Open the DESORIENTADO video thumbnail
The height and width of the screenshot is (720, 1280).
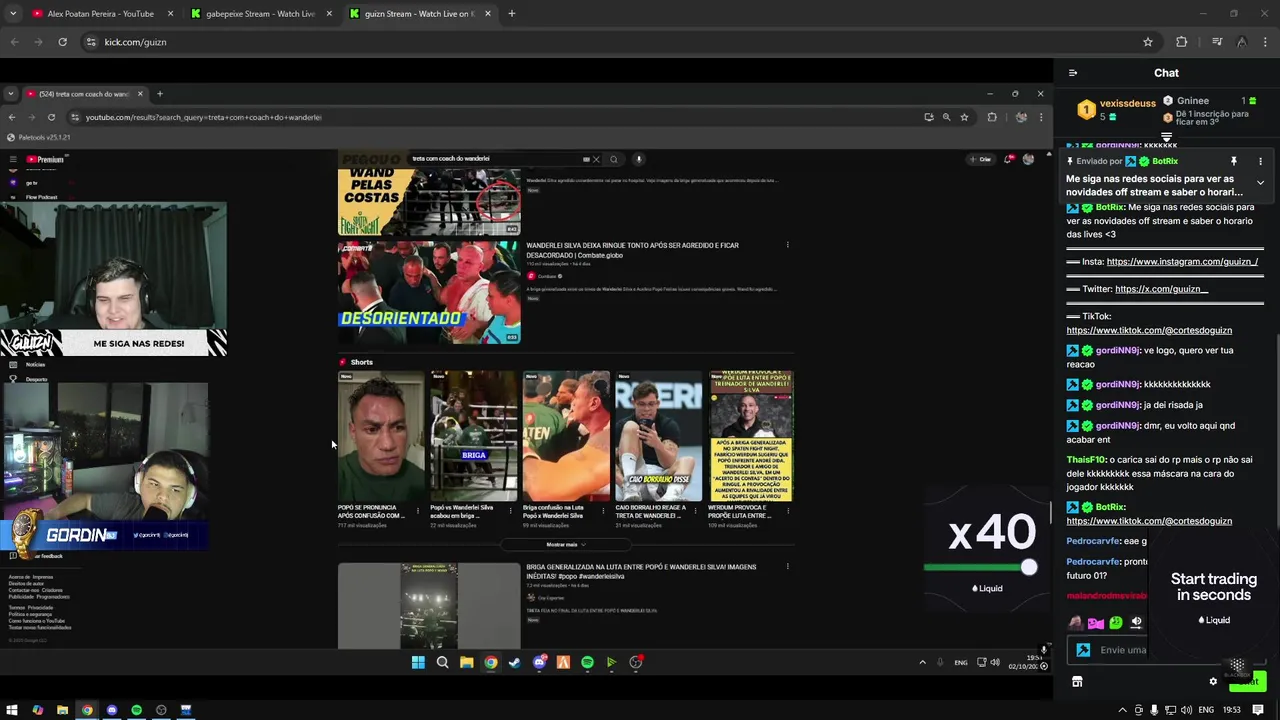coord(429,292)
